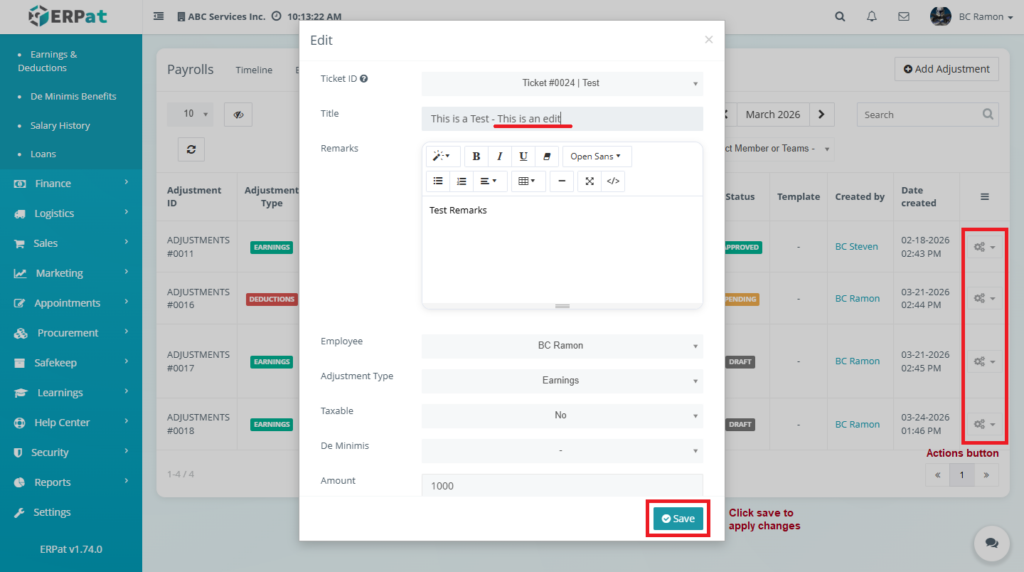Open code view in Remarks editor
The image size is (1024, 572).
[x=613, y=181]
